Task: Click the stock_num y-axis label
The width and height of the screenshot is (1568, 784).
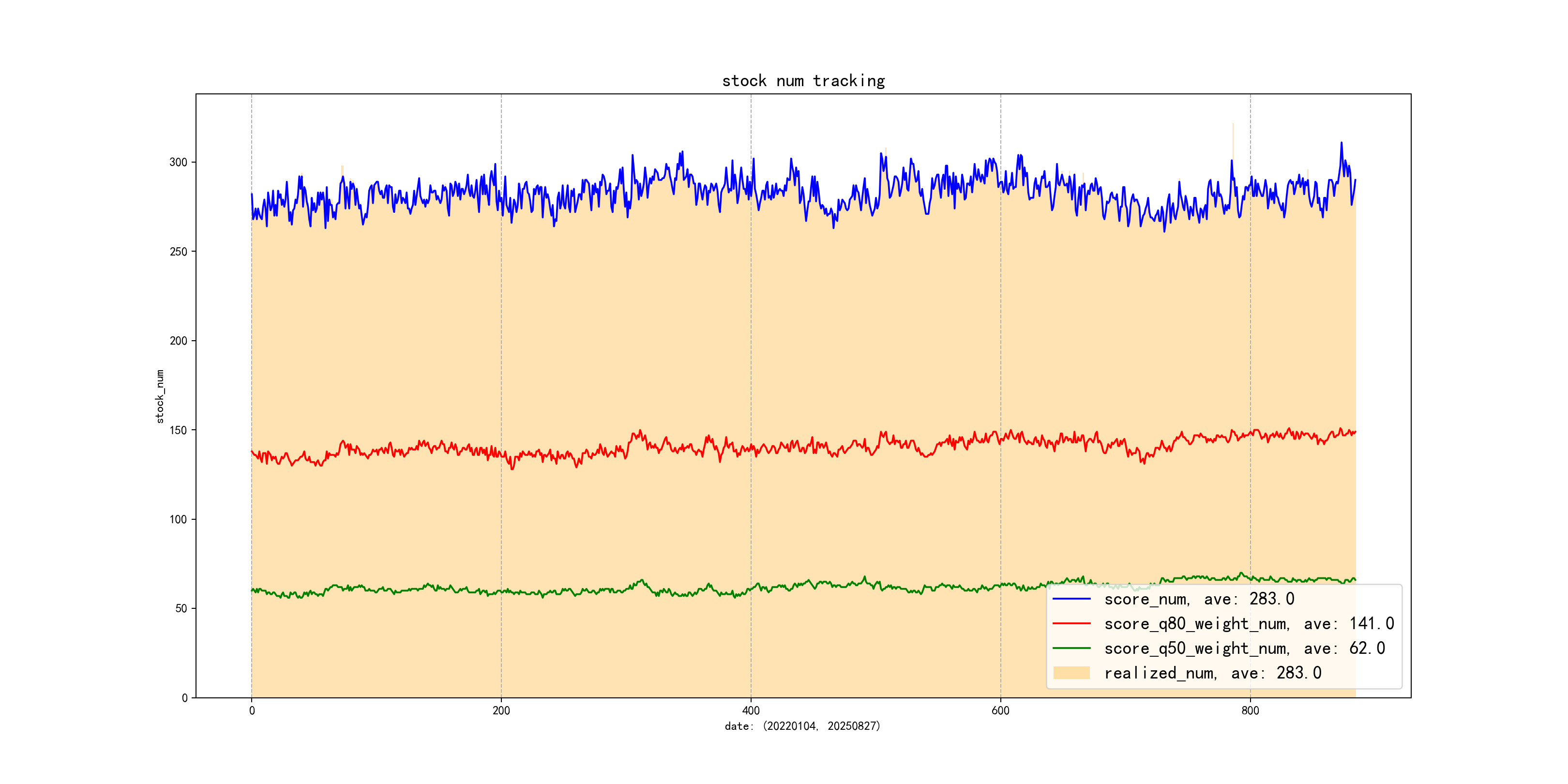Action: (x=160, y=396)
